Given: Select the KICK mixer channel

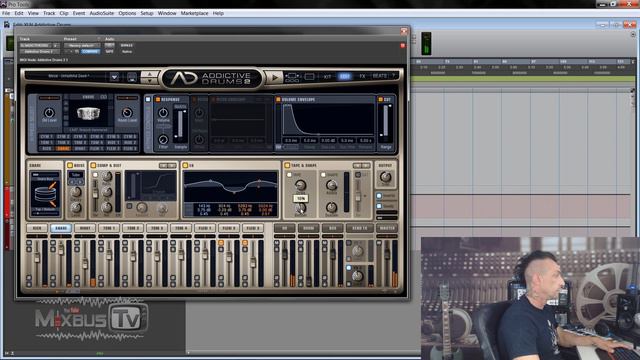Looking at the screenshot, I should tap(37, 228).
